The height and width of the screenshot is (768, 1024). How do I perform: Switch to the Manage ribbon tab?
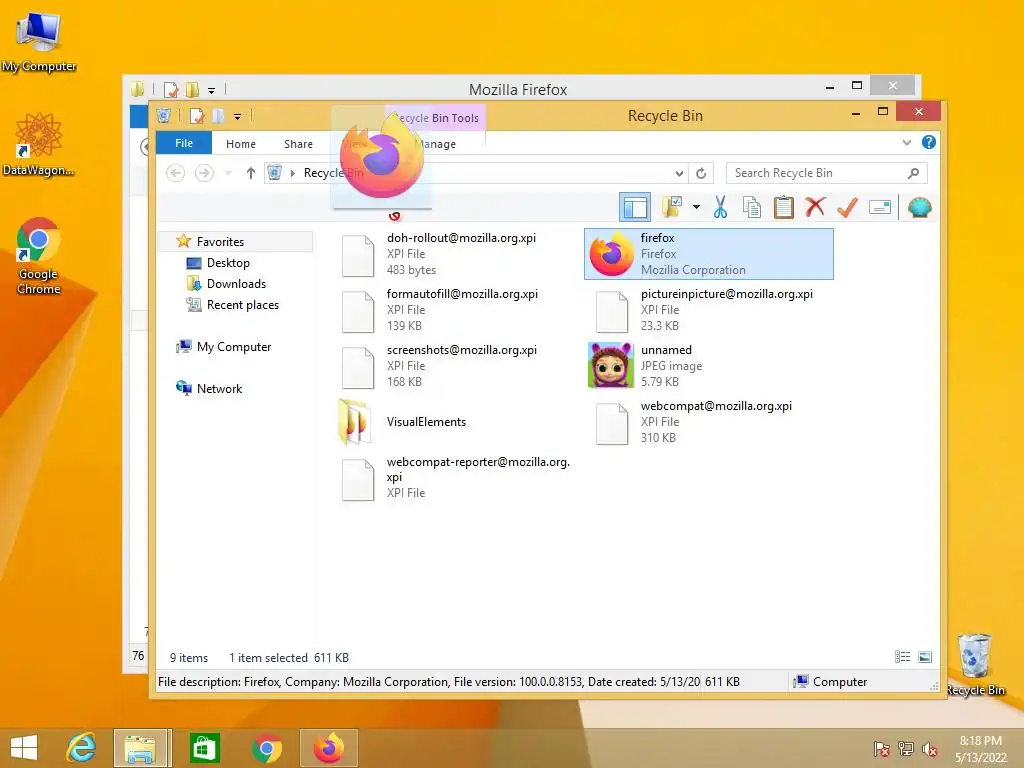(x=436, y=144)
